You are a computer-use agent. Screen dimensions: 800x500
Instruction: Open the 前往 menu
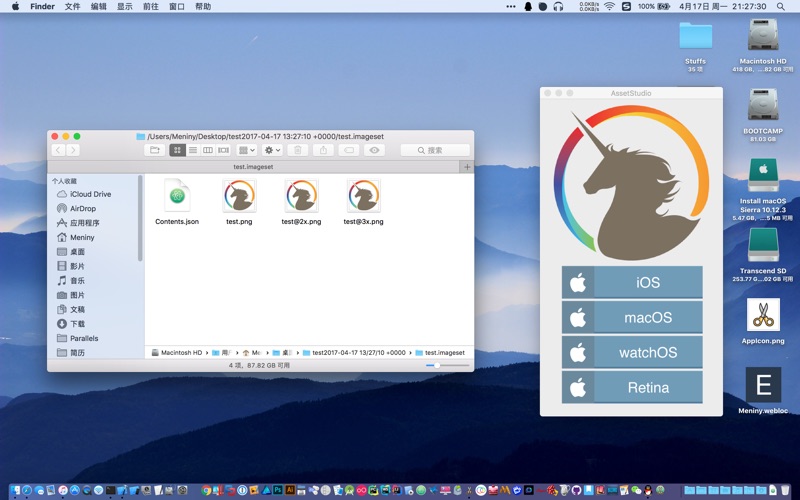pos(151,6)
